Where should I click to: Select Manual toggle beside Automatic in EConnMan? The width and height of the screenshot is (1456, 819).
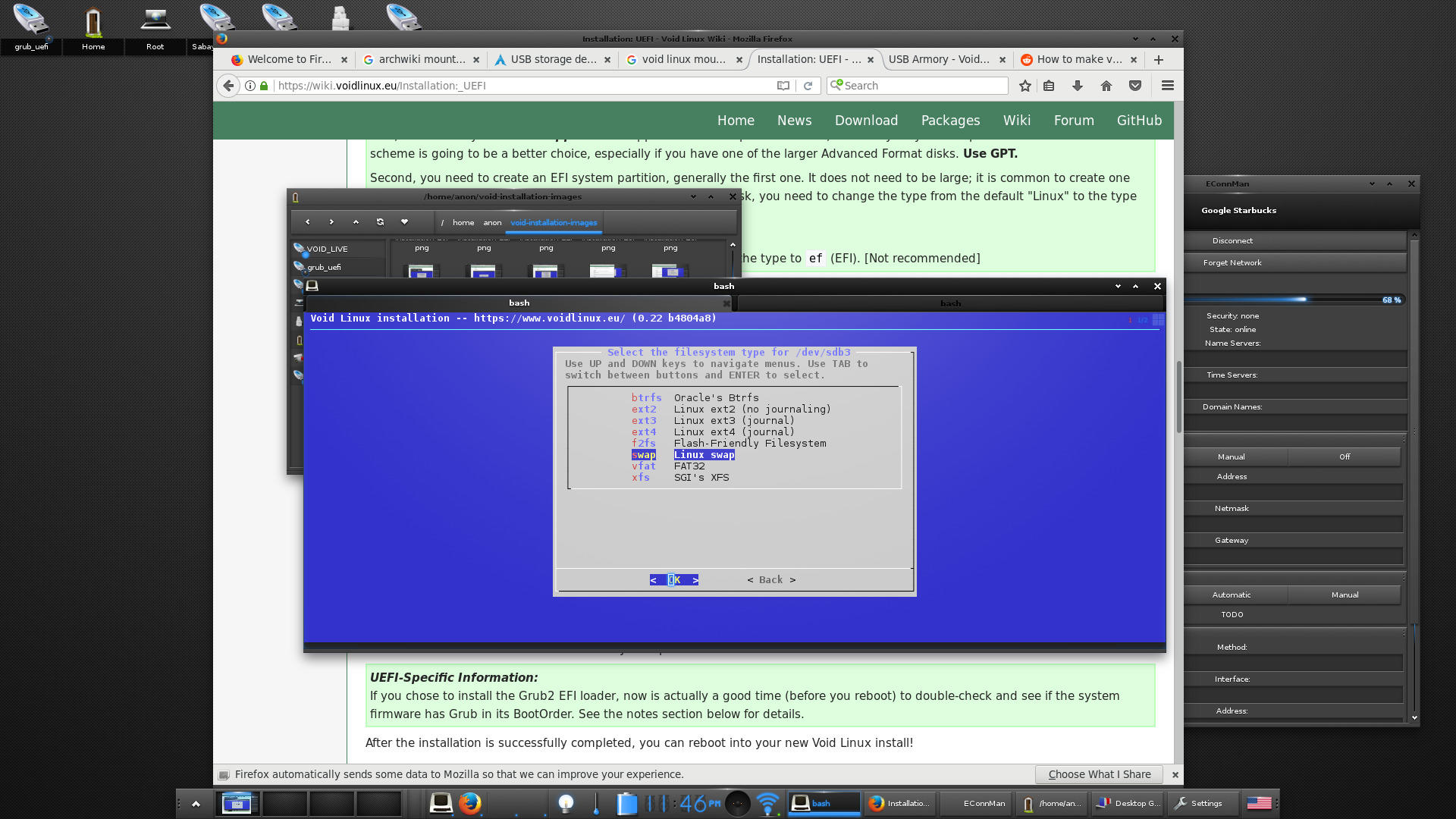coord(1344,595)
